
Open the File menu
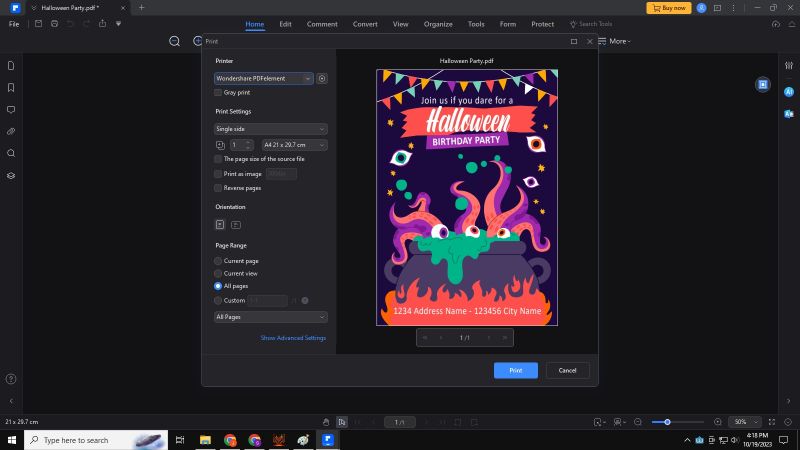pyautogui.click(x=14, y=23)
